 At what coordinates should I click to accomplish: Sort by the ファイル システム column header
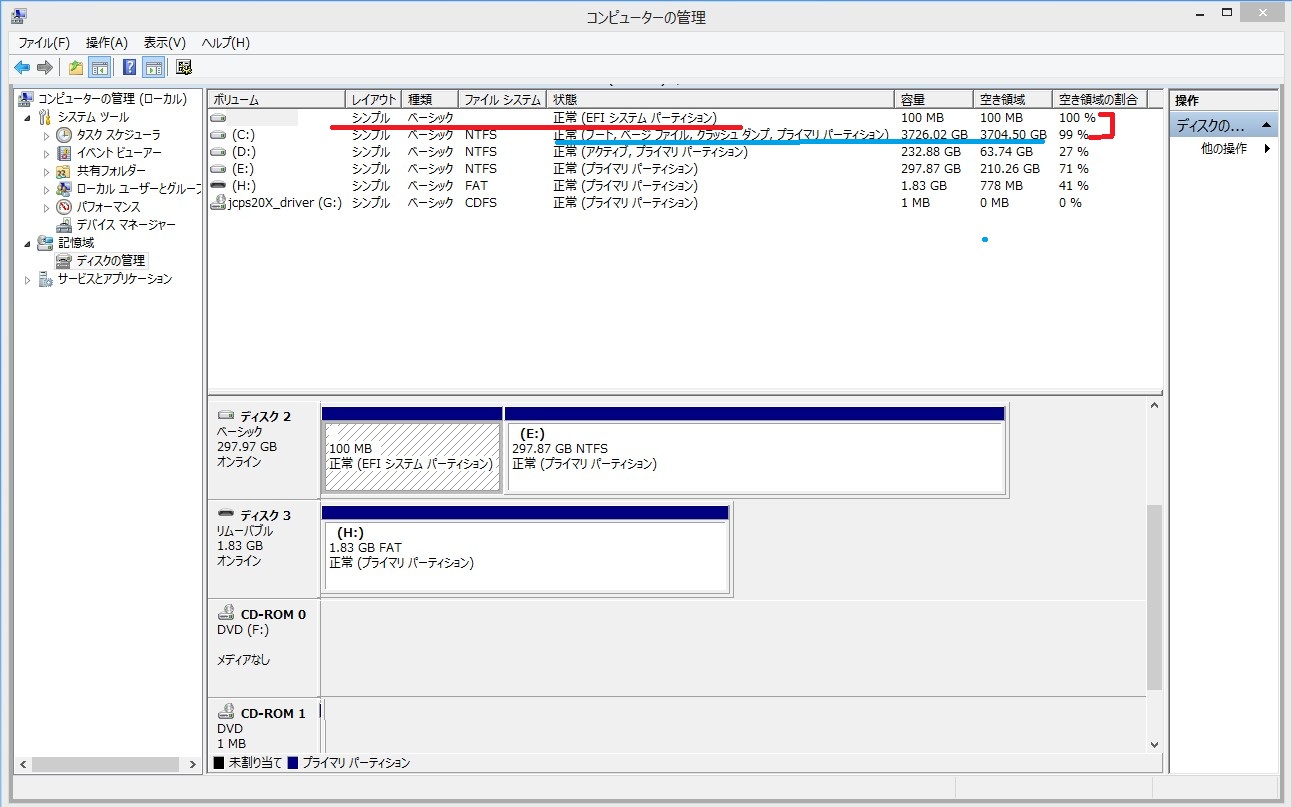click(x=503, y=100)
